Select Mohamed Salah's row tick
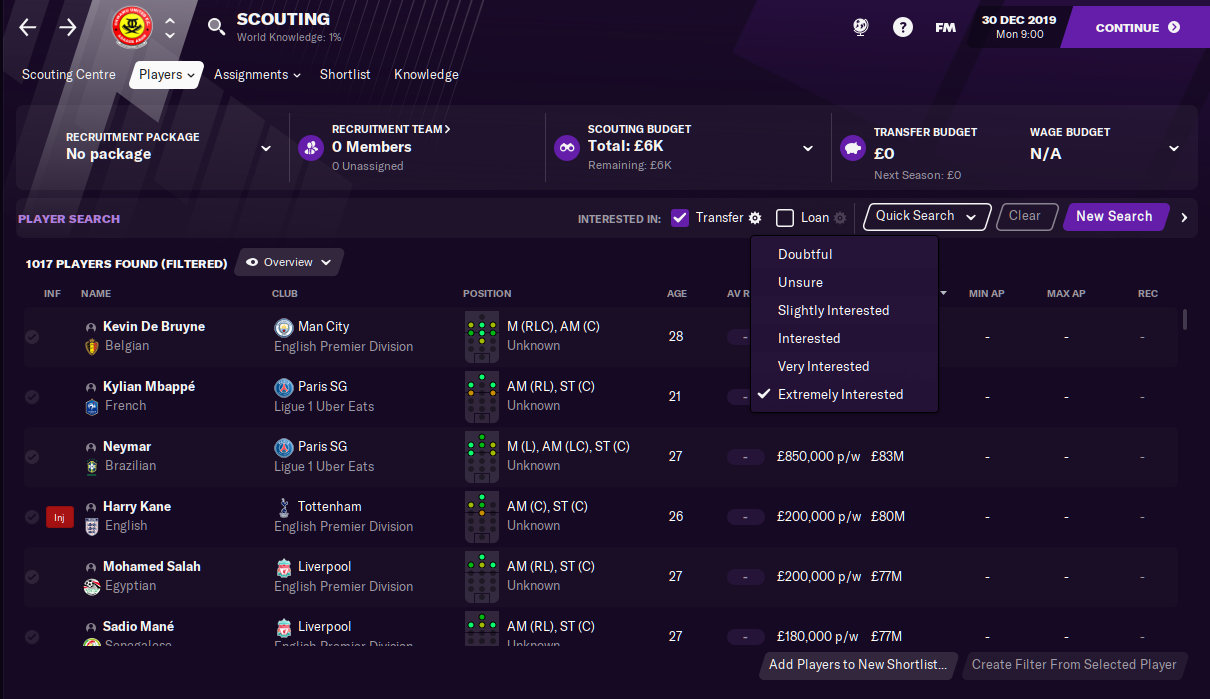Image resolution: width=1210 pixels, height=699 pixels. [32, 577]
